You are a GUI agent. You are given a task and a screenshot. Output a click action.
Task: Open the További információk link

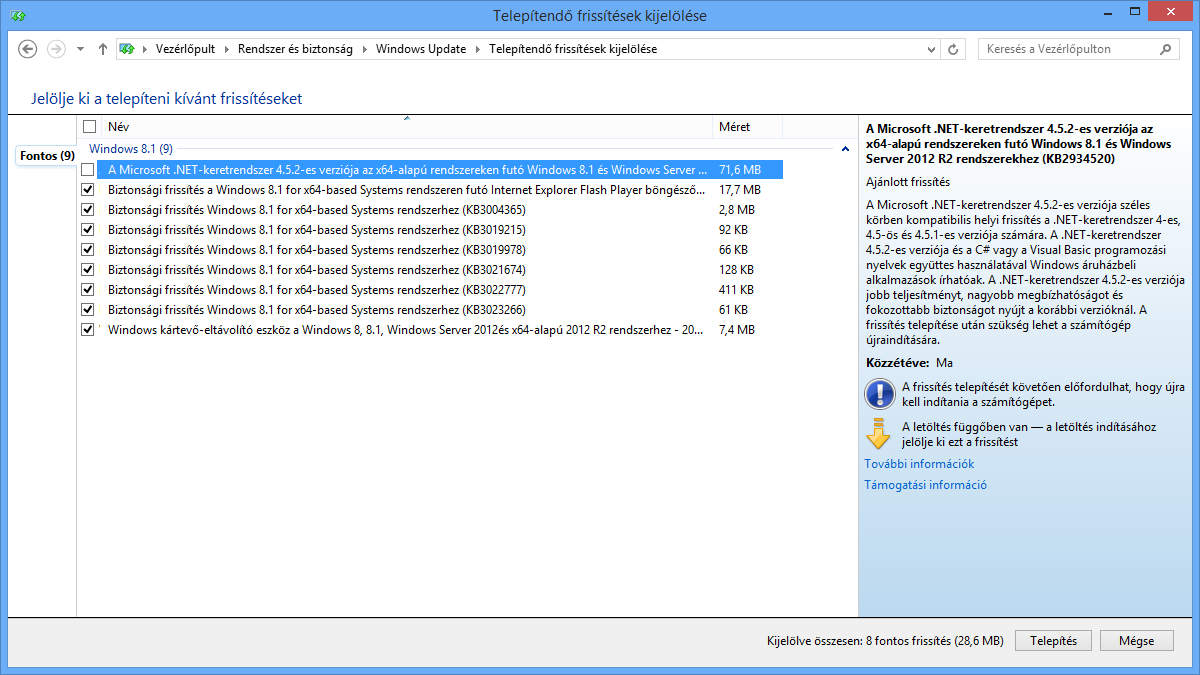coord(919,464)
